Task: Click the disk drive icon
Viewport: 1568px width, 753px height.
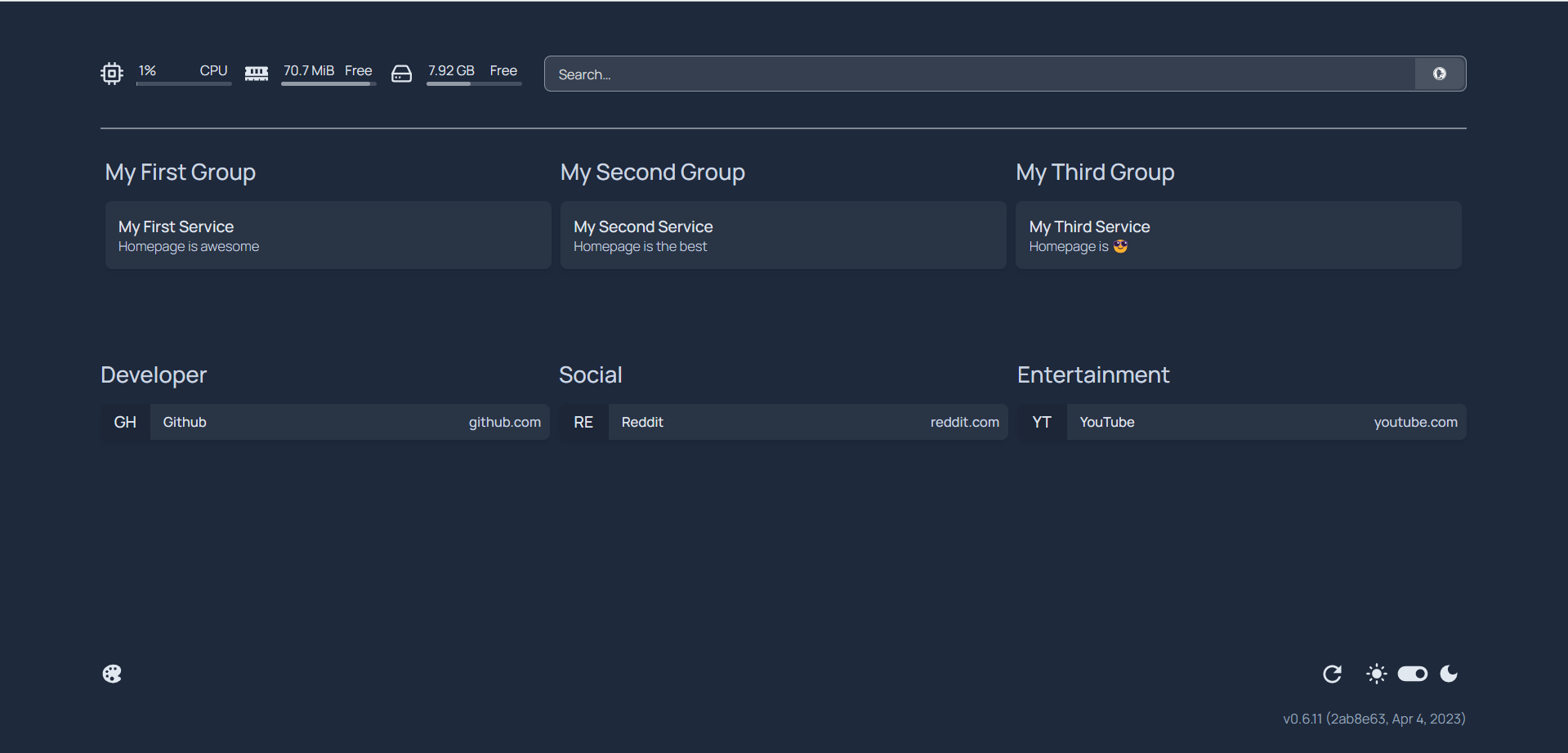Action: 401,74
